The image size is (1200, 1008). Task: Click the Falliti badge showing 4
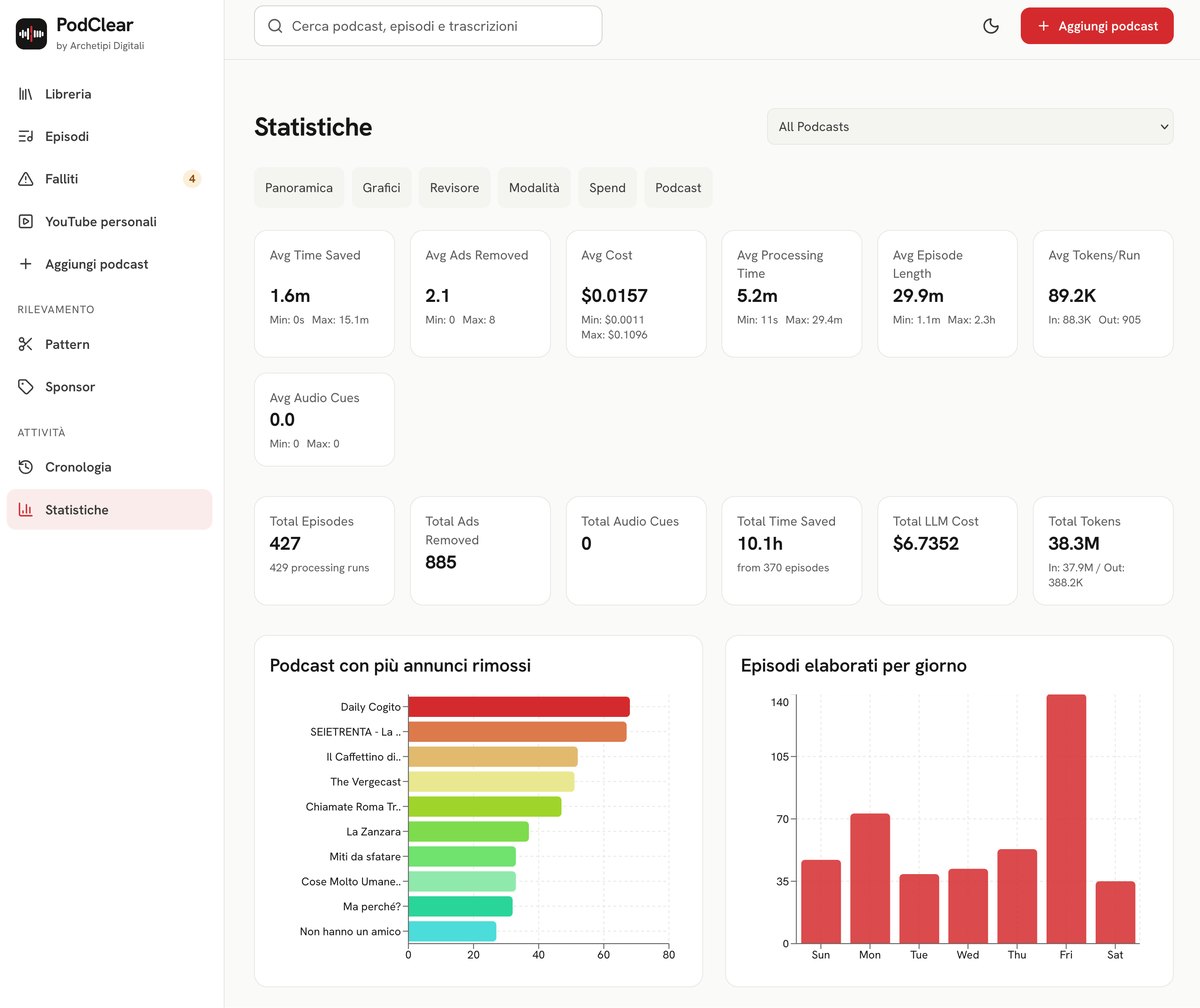pyautogui.click(x=192, y=179)
